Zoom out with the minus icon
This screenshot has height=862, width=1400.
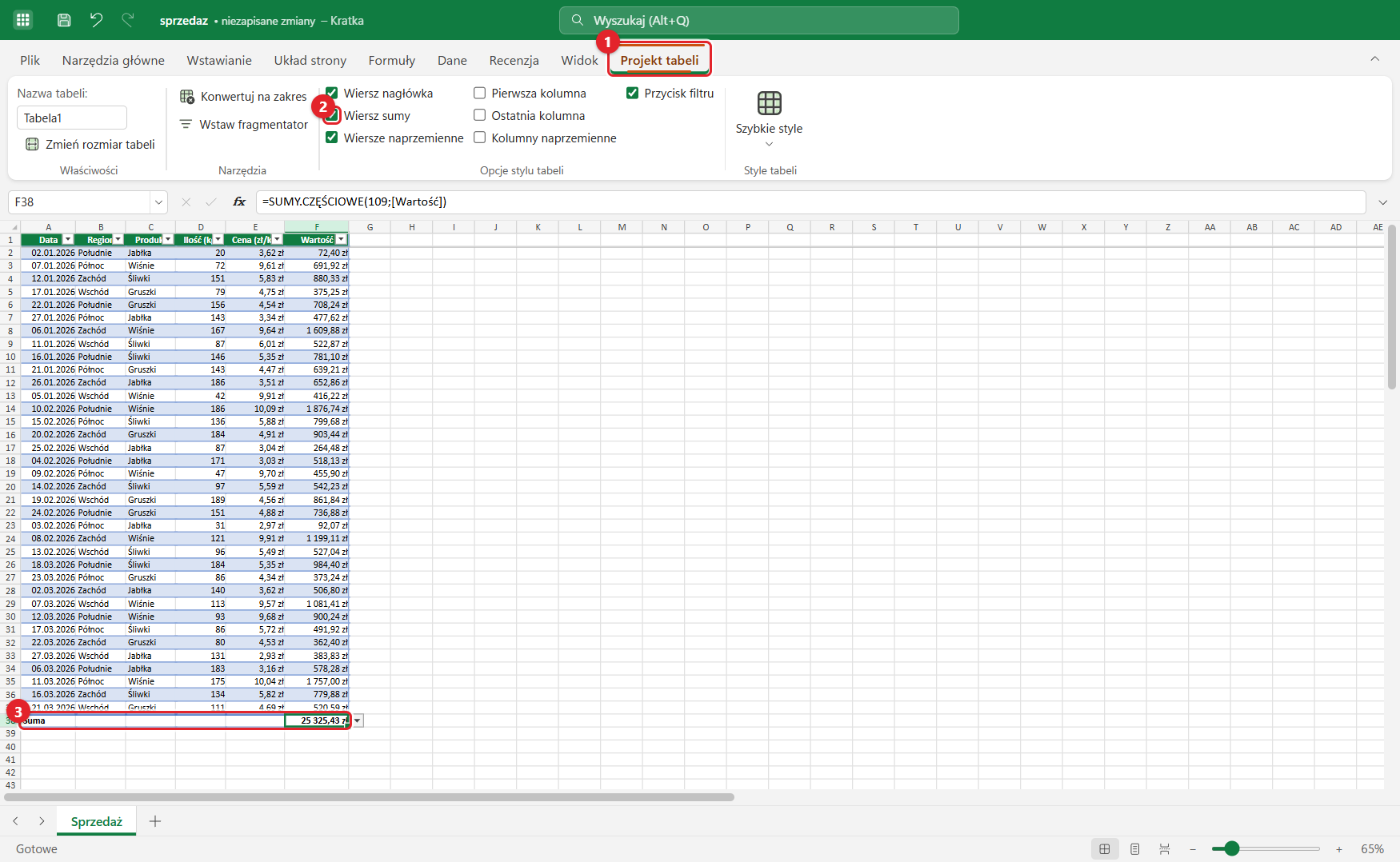pos(1193,849)
